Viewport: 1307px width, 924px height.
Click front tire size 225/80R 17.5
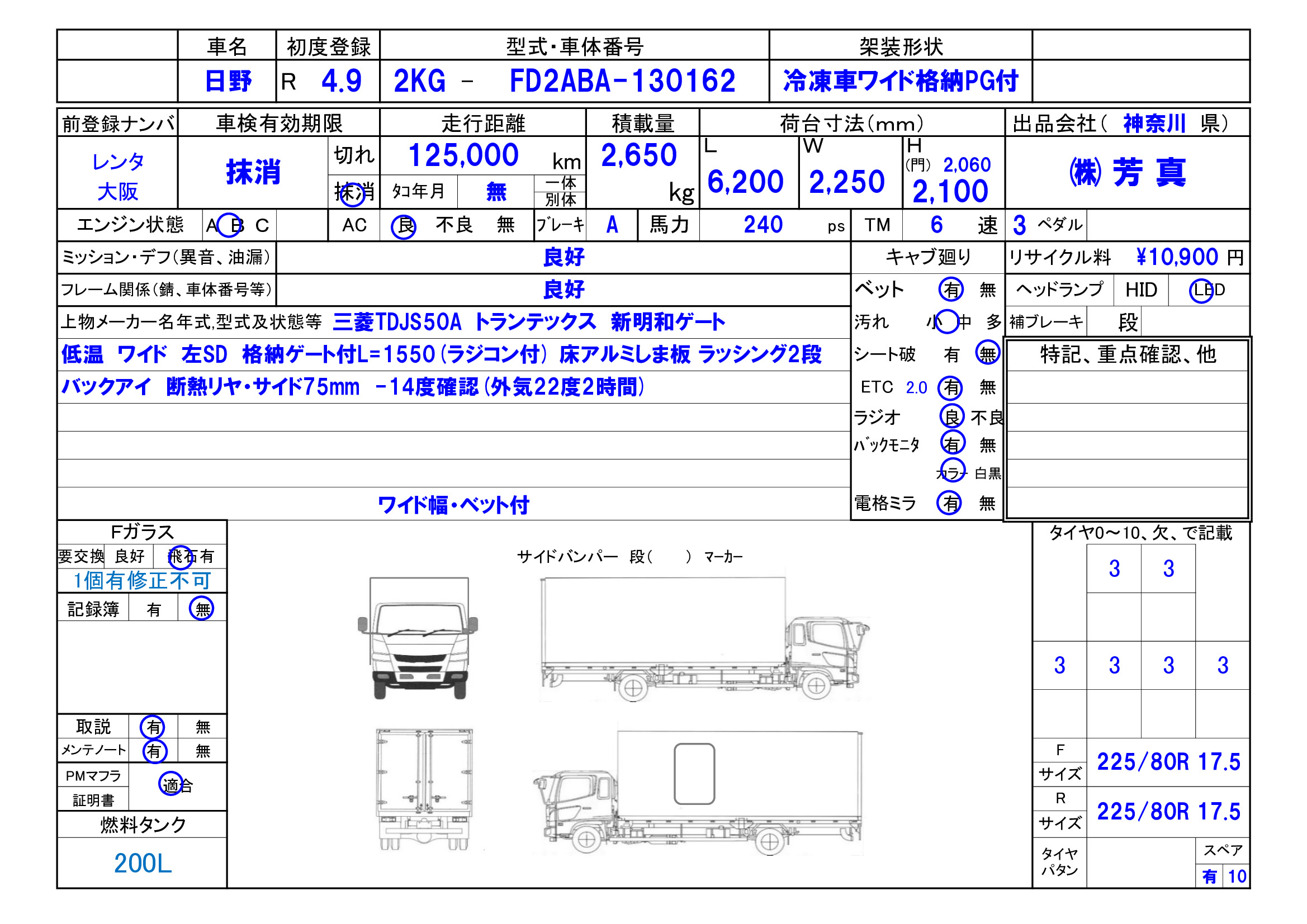click(1168, 762)
